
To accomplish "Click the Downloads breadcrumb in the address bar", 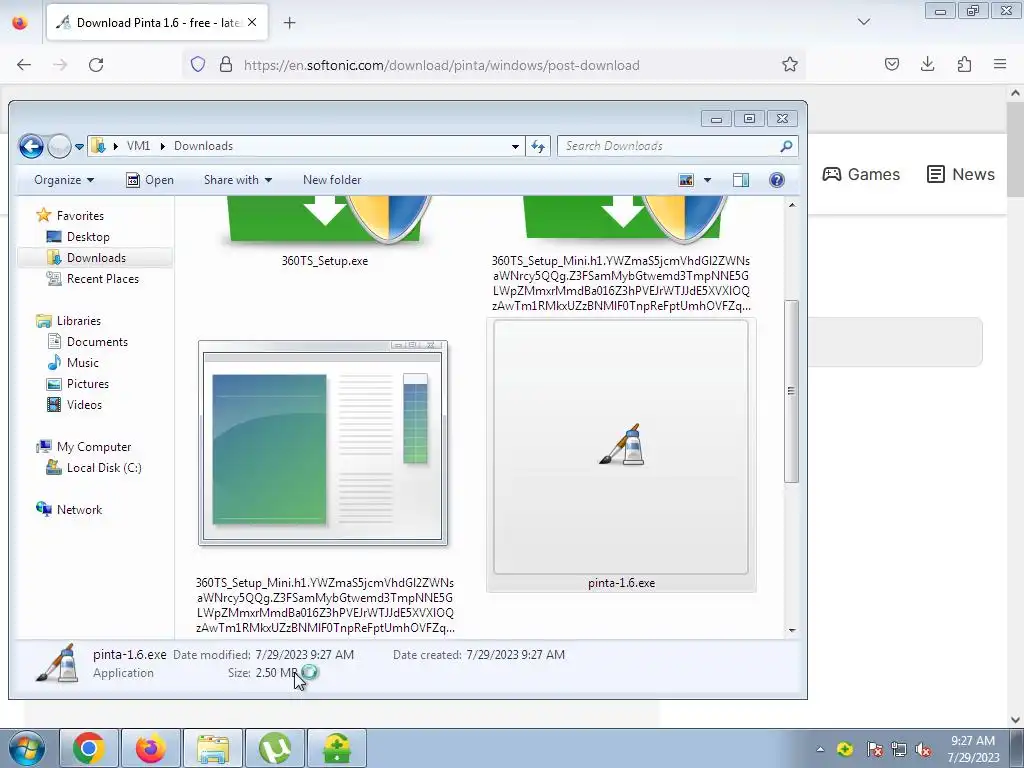I will (x=203, y=146).
